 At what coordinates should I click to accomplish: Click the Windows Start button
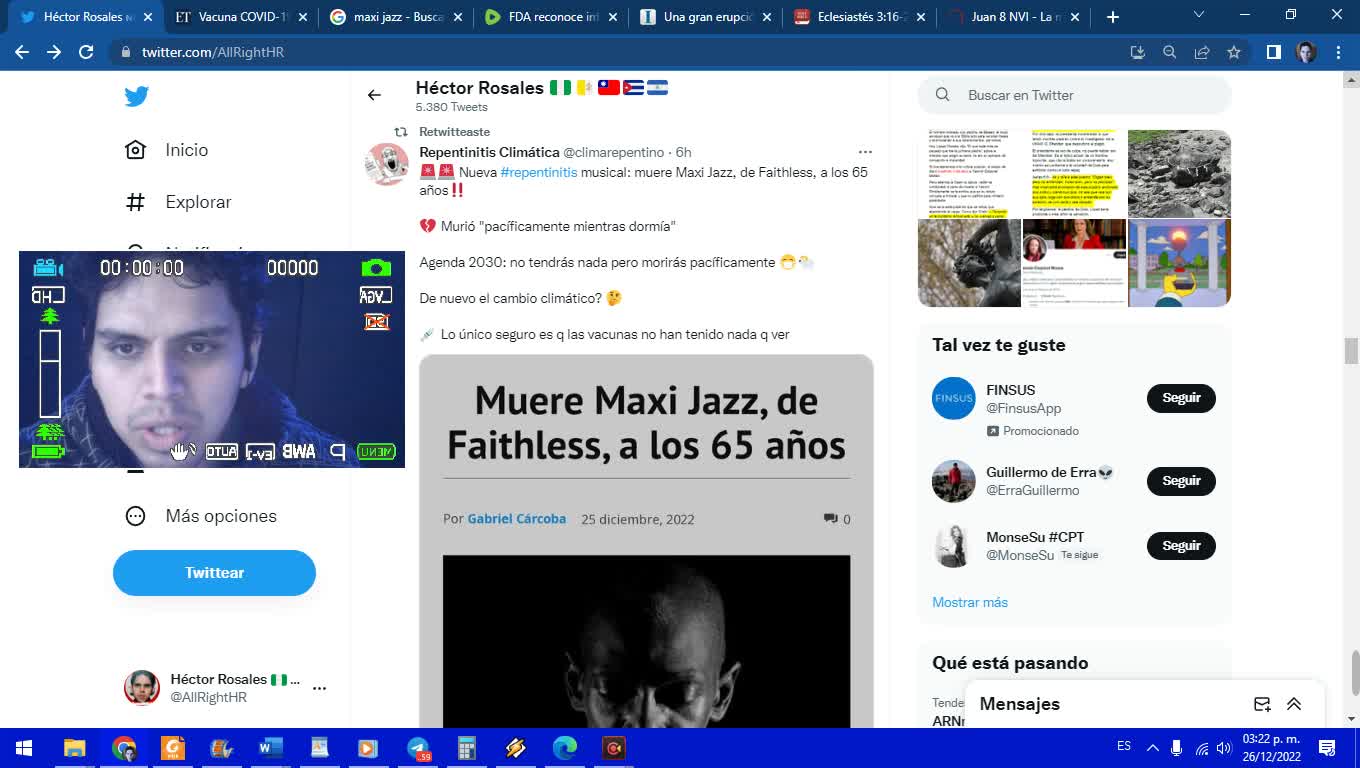point(24,748)
